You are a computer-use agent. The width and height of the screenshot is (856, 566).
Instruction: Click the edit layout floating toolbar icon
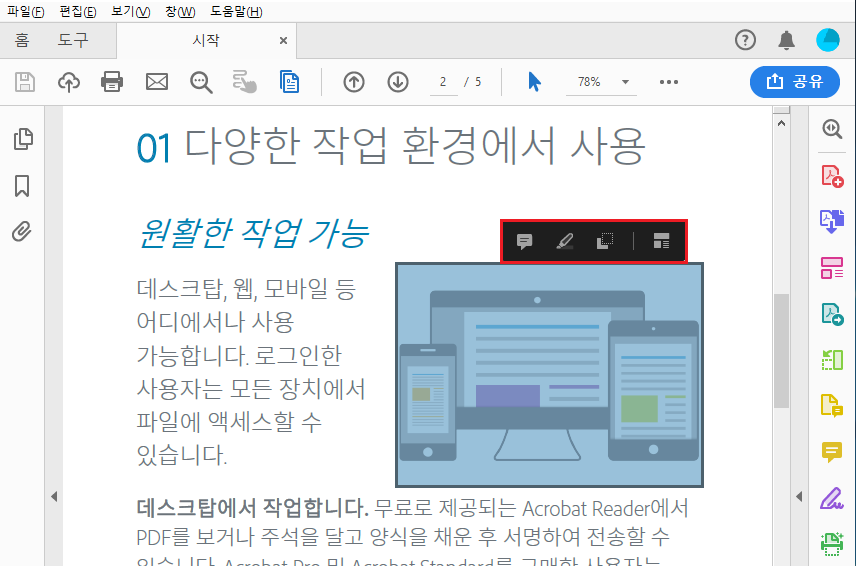661,241
